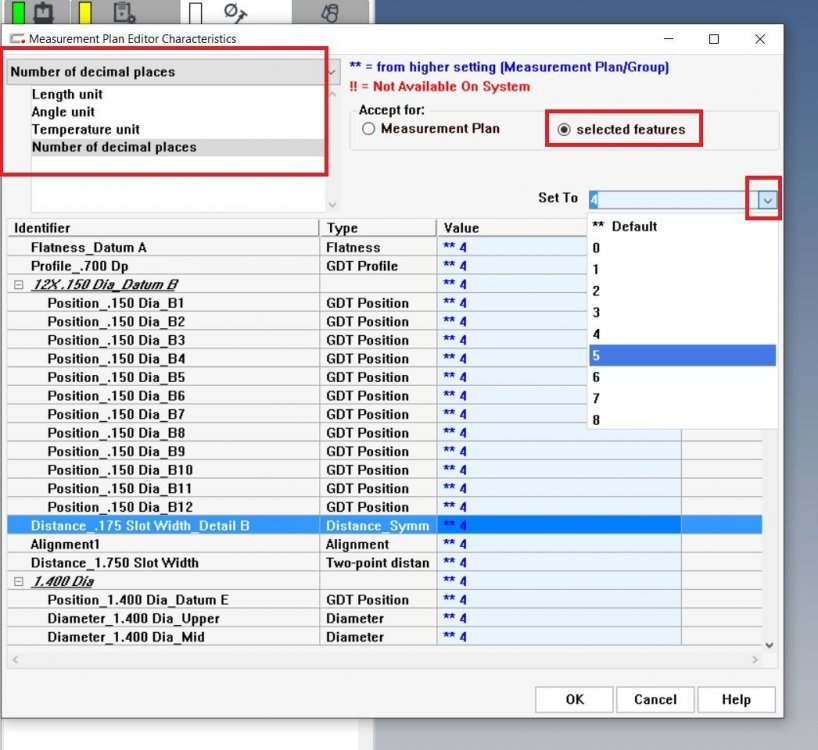Select the 'selected features' radio button
This screenshot has height=750, width=818.
(x=564, y=129)
